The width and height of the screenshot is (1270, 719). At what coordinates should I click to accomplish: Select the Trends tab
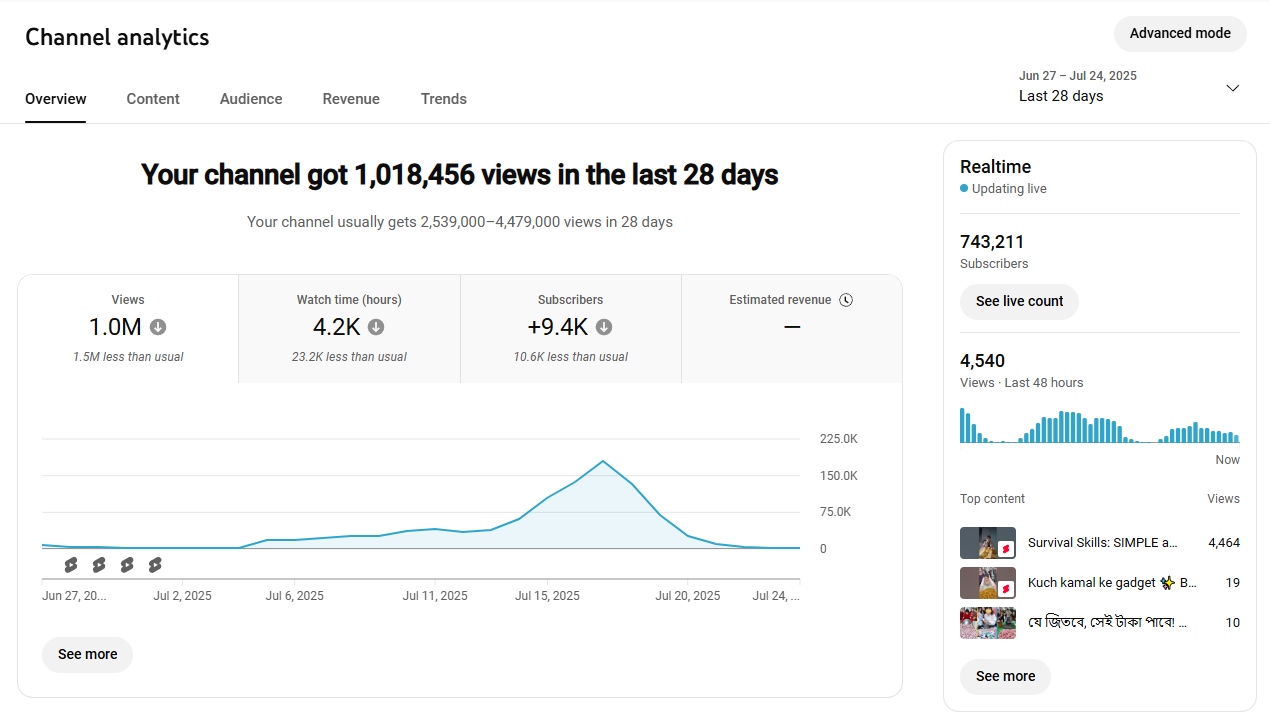point(443,99)
